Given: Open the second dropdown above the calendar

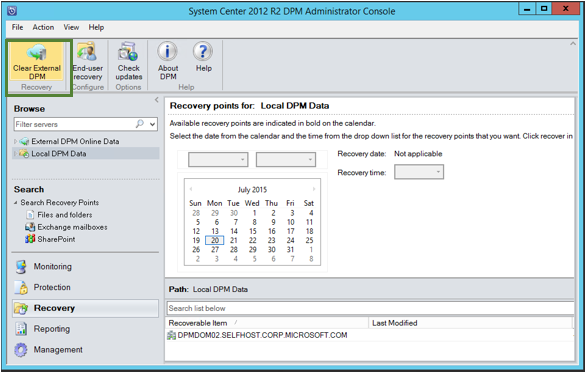Looking at the screenshot, I should (286, 160).
